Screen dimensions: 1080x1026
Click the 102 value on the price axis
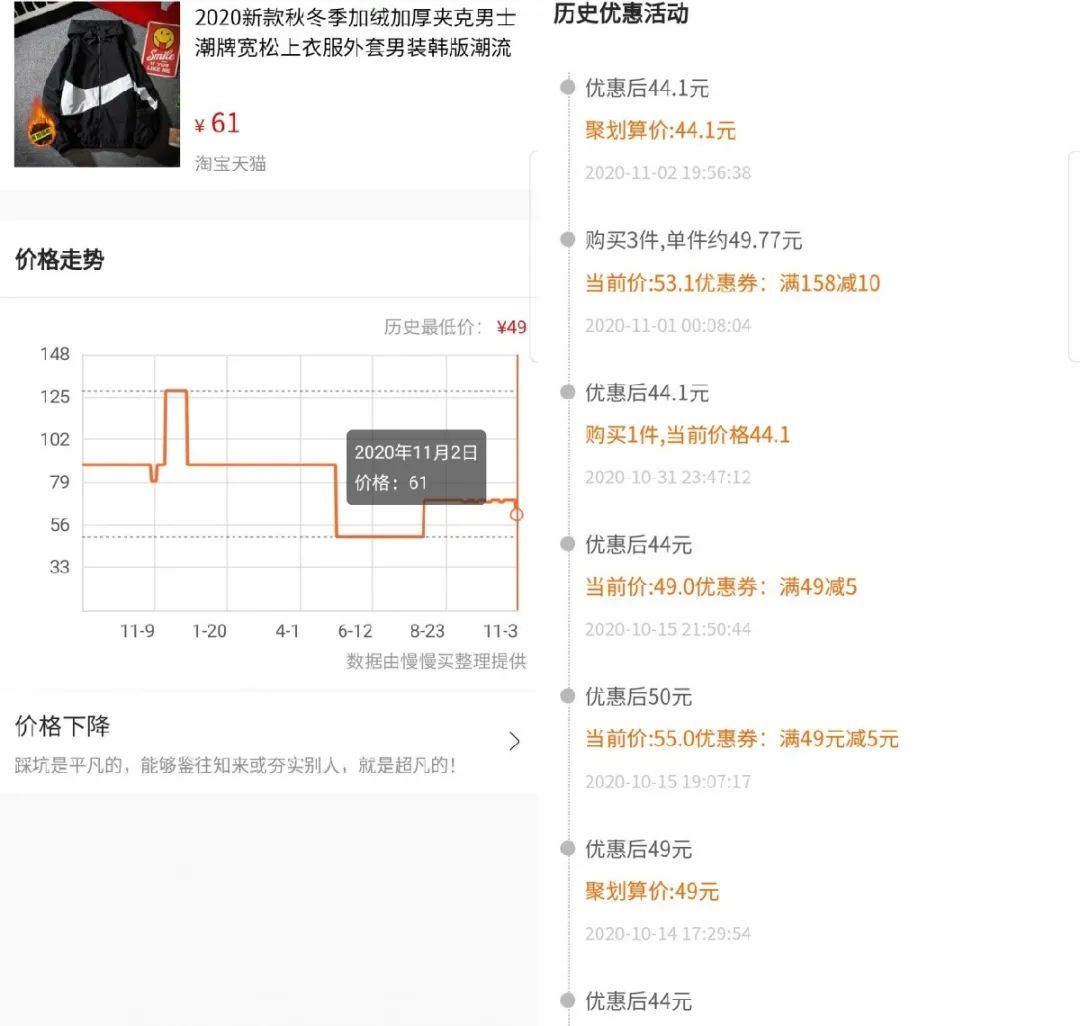55,439
